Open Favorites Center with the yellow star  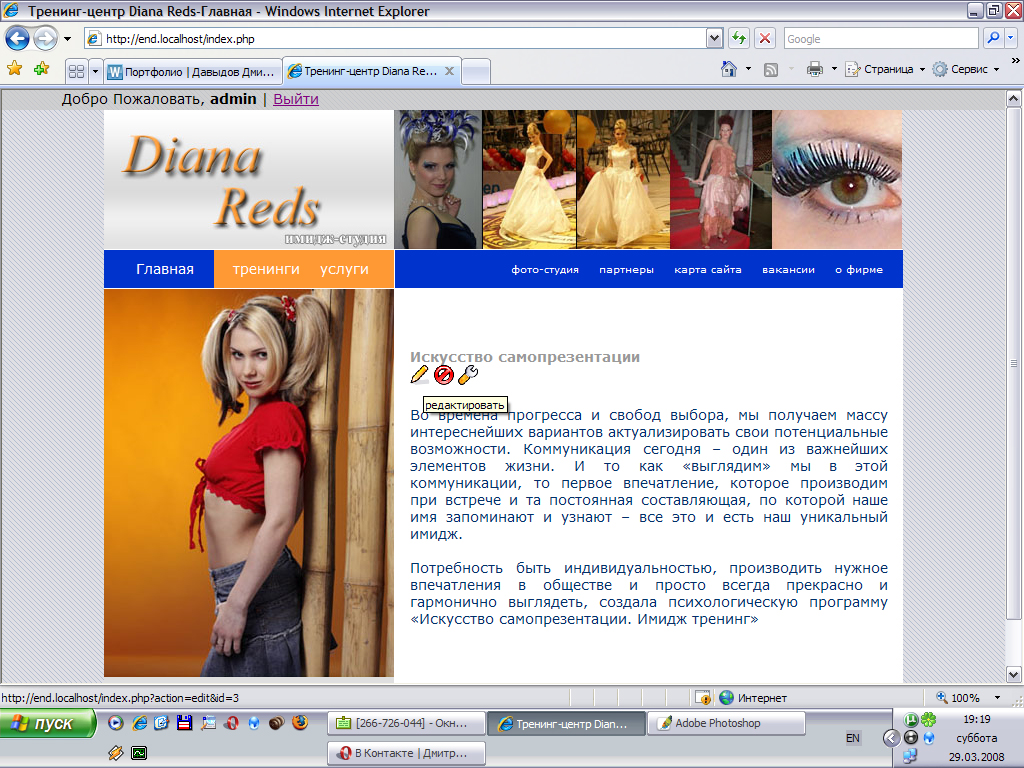click(14, 69)
